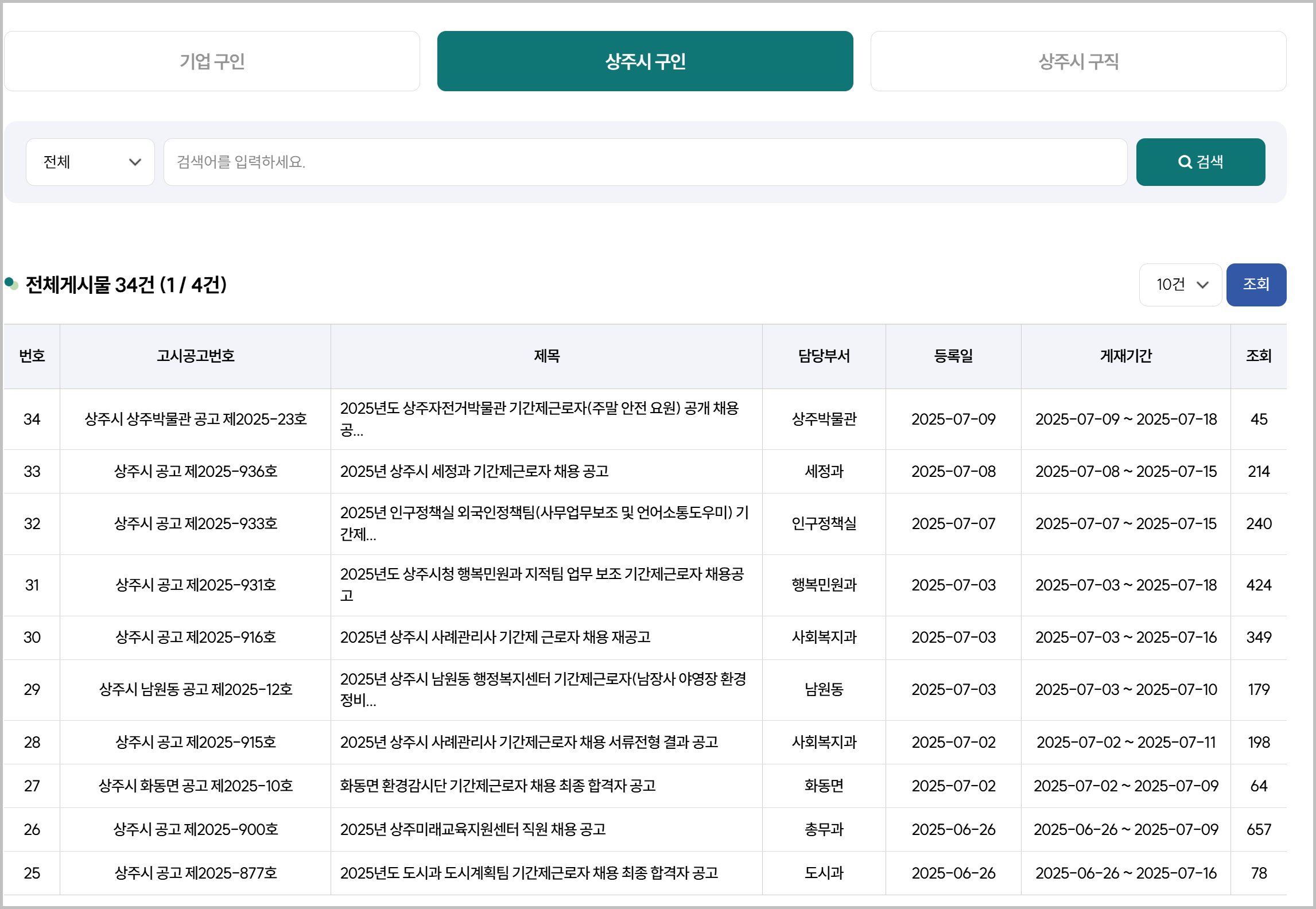This screenshot has width=1316, height=909.
Task: Click the 제목 column header
Action: point(546,356)
